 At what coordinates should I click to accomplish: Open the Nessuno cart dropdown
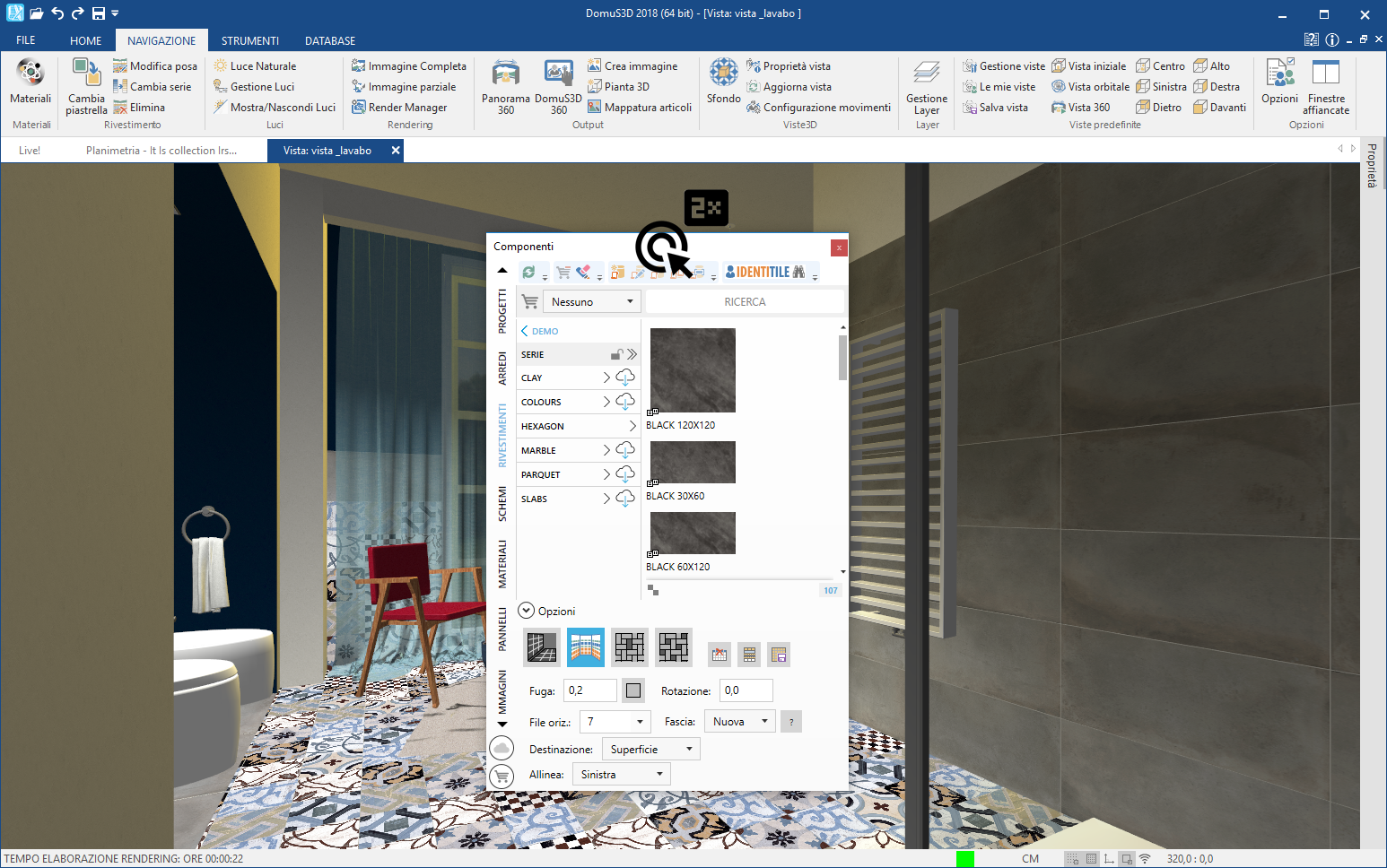pos(592,302)
